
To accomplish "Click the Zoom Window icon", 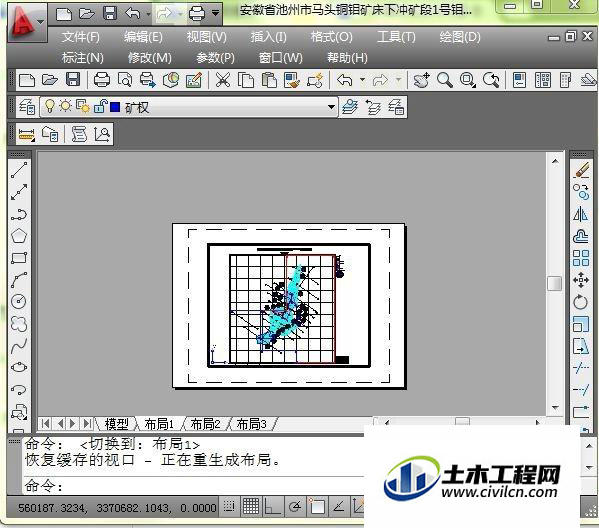I will [468, 80].
